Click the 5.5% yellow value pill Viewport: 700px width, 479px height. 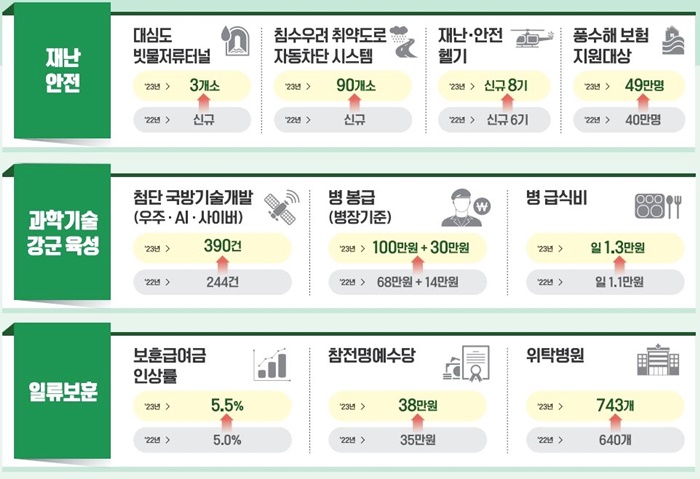[x=212, y=406]
